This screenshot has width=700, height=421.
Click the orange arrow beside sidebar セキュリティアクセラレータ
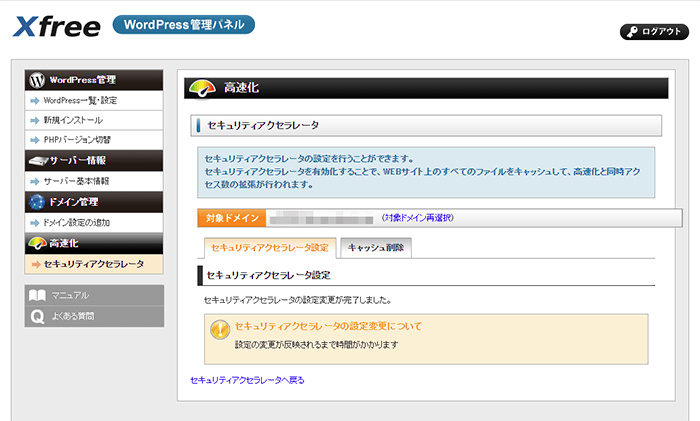pyautogui.click(x=35, y=265)
